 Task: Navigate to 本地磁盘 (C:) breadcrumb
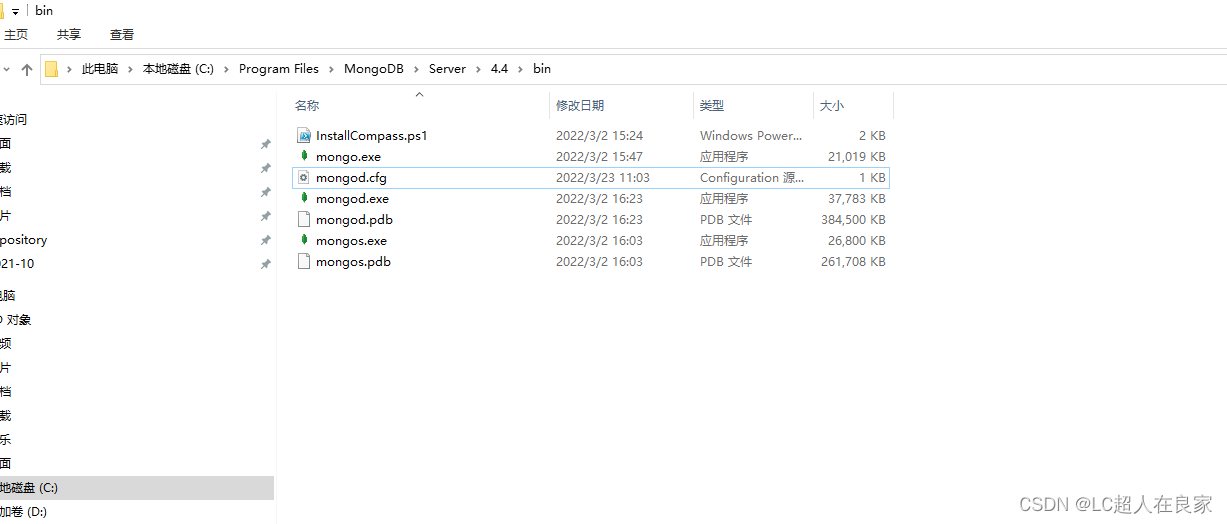point(178,69)
